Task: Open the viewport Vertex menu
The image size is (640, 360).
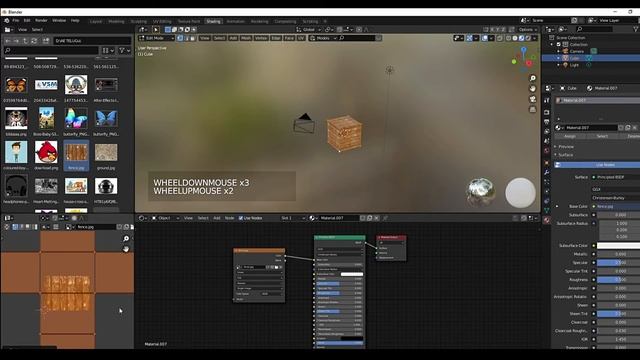Action: click(x=261, y=38)
